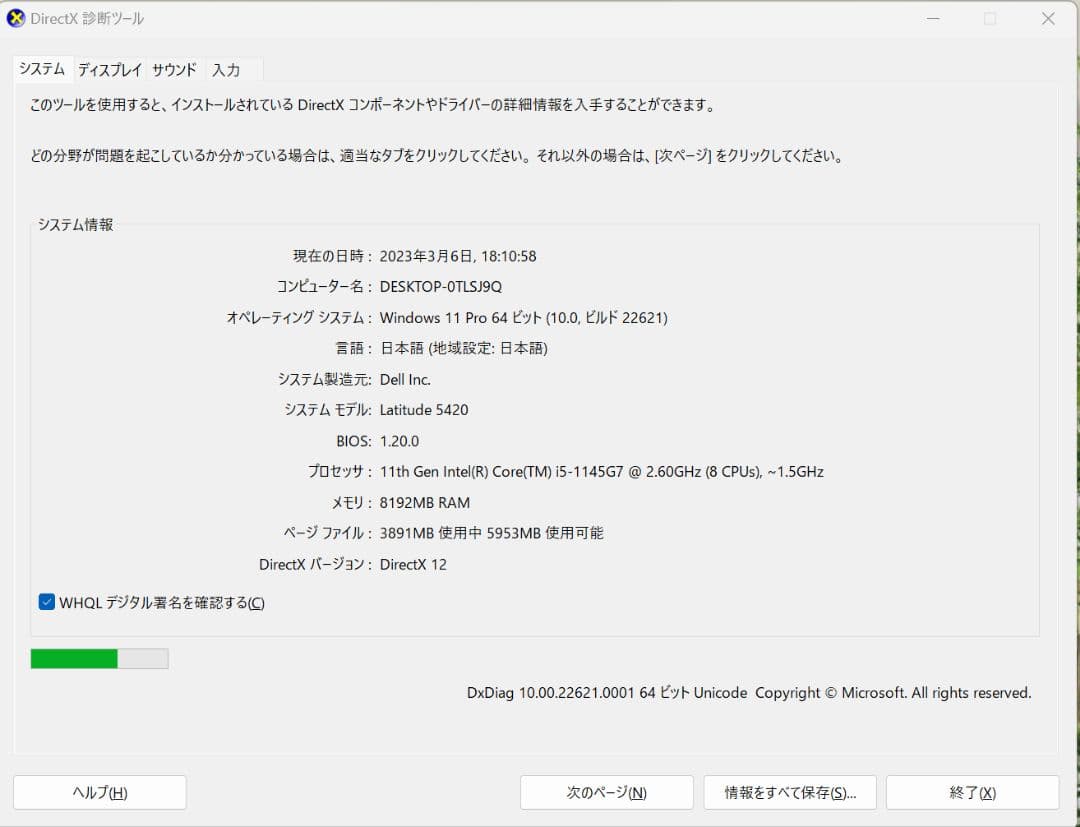
Task: Switch to the ディスプレイ tab
Action: 109,69
